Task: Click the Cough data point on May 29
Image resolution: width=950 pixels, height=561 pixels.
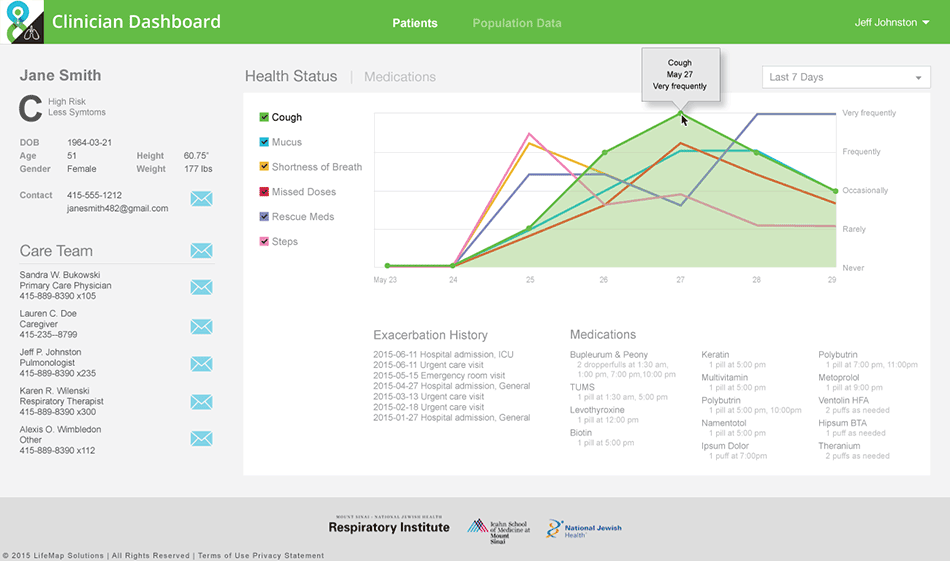Action: click(x=835, y=191)
